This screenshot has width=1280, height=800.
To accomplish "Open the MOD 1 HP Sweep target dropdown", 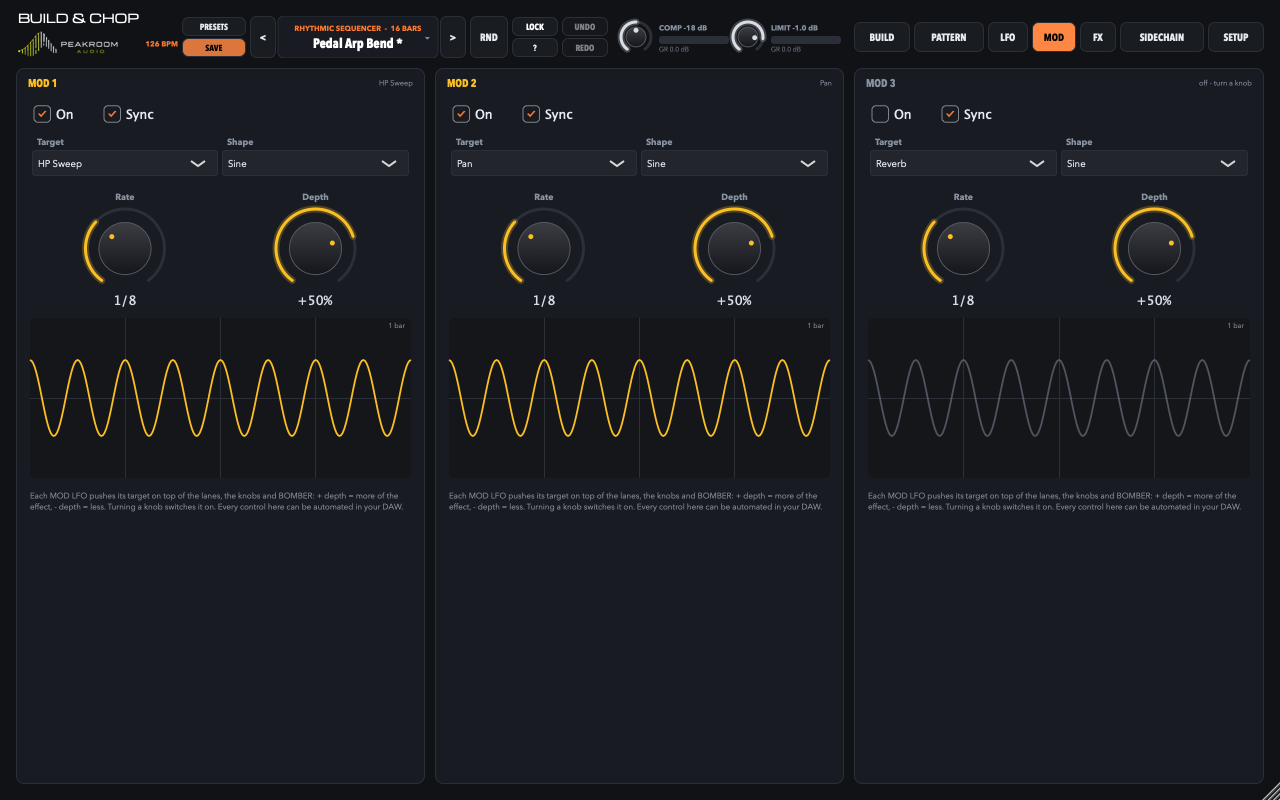I will 124,163.
